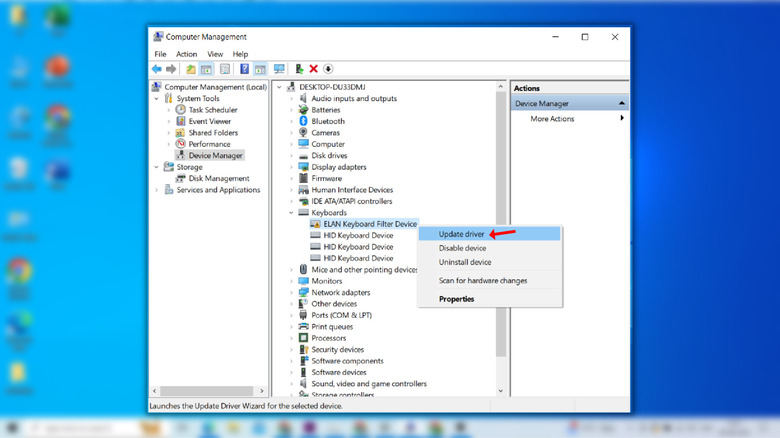This screenshot has height=438, width=780.
Task: Open the View menu
Action: [x=215, y=54]
